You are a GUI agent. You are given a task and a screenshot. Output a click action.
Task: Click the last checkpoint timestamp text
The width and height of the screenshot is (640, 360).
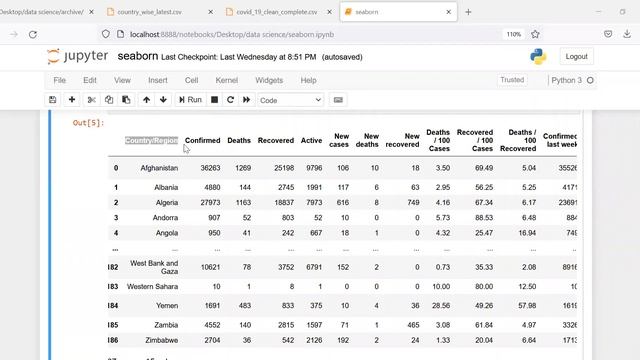(x=238, y=57)
